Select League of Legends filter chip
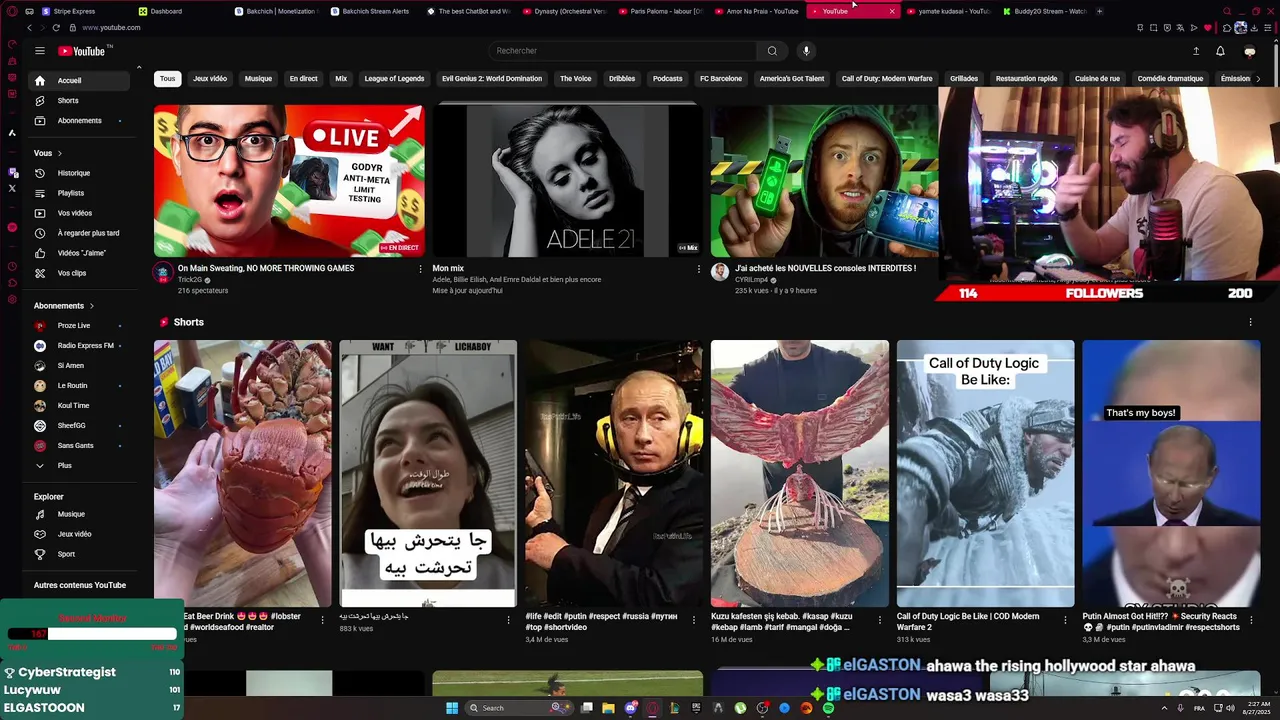 [x=394, y=78]
